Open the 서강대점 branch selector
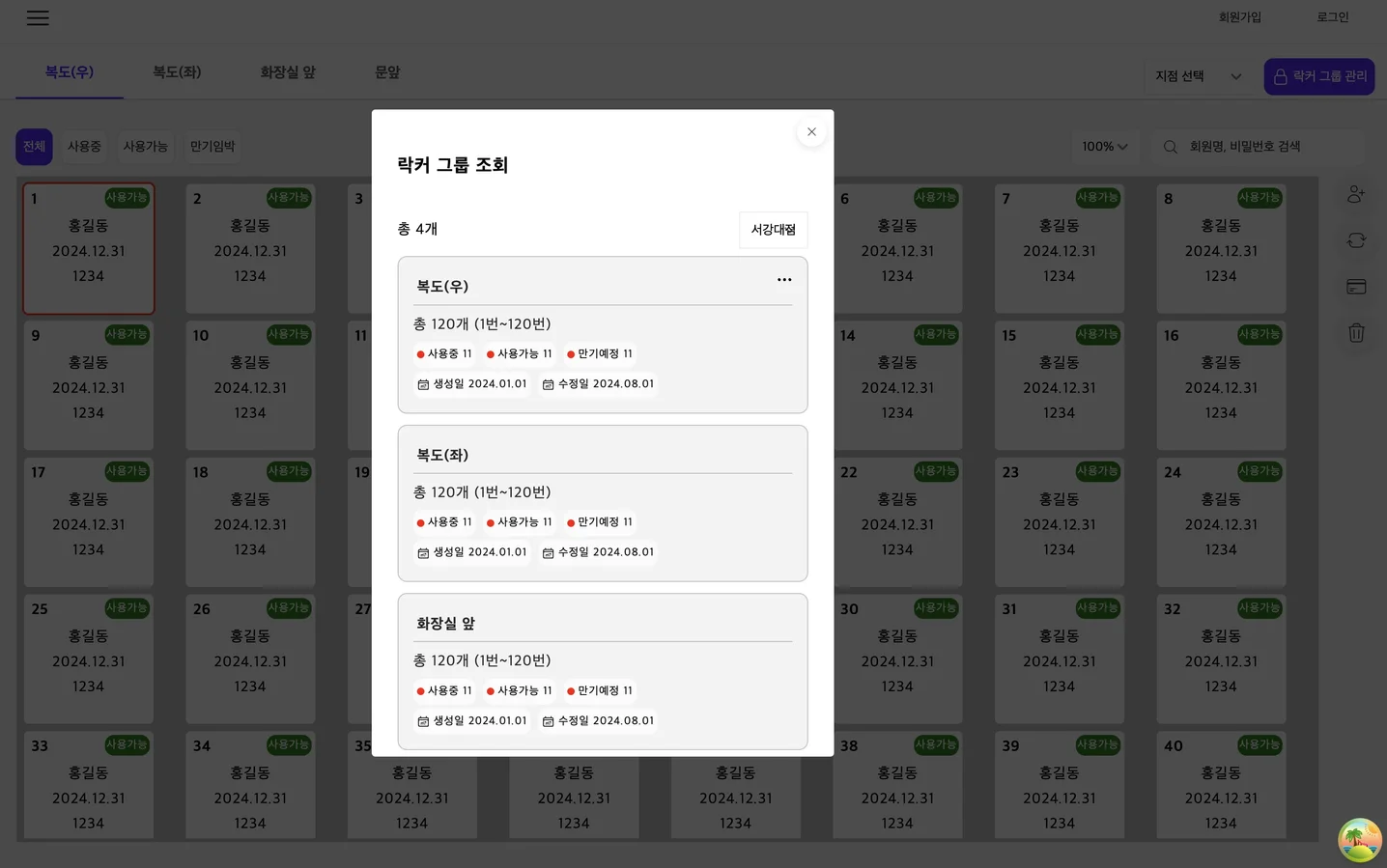The image size is (1387, 868). pos(774,230)
